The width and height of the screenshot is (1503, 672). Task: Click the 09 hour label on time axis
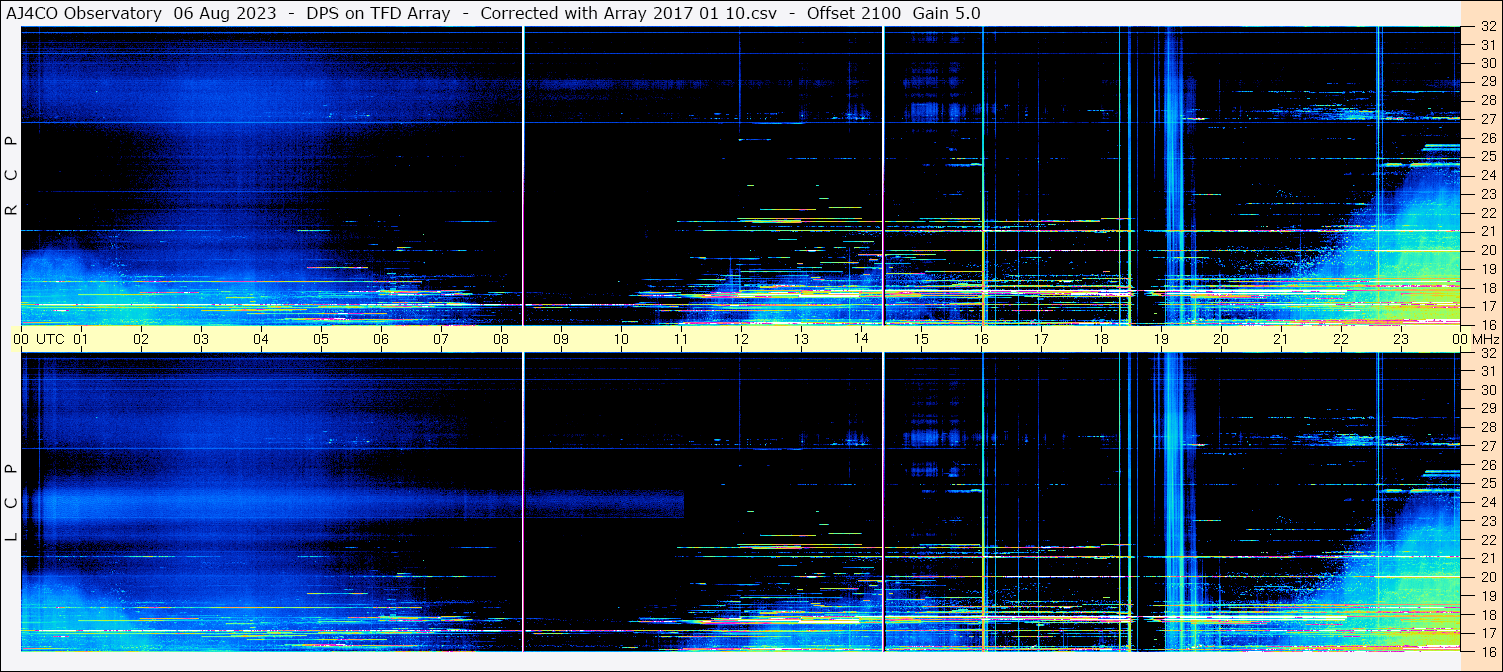[x=561, y=339]
